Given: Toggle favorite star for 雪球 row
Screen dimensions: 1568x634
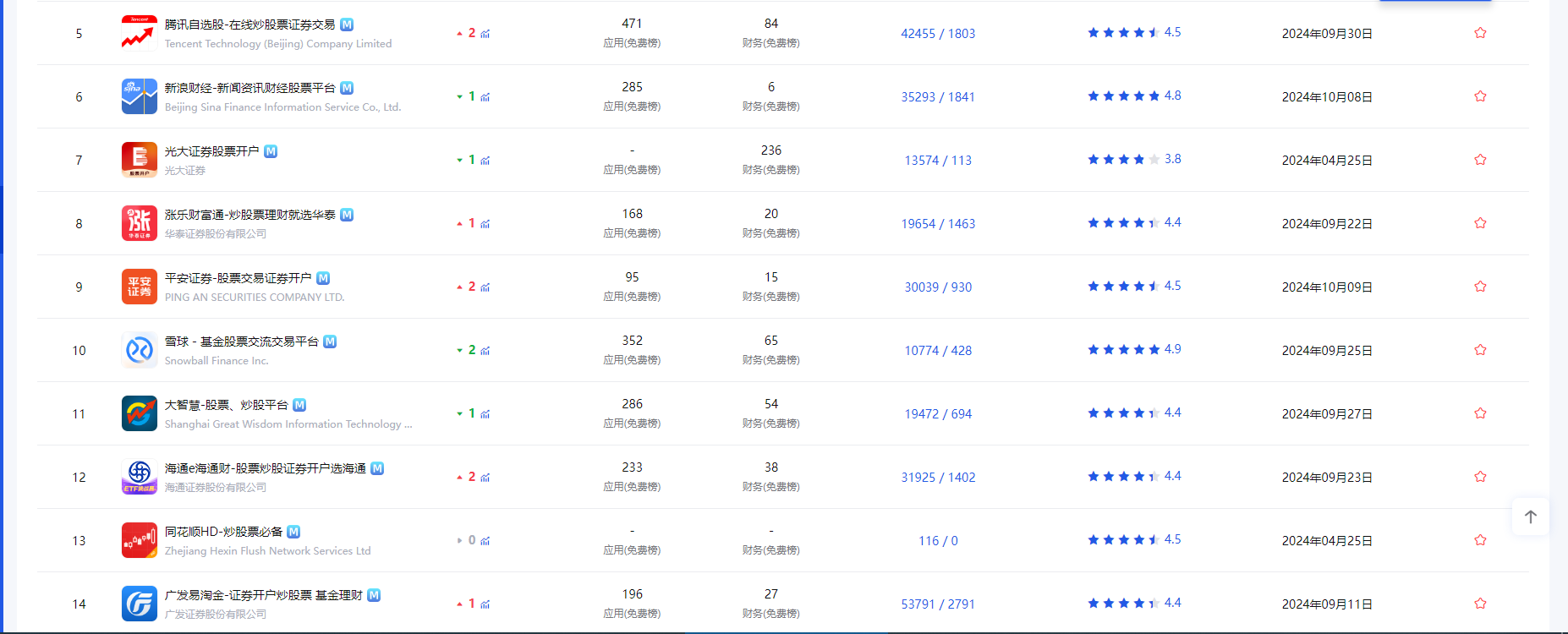Looking at the screenshot, I should (1480, 350).
